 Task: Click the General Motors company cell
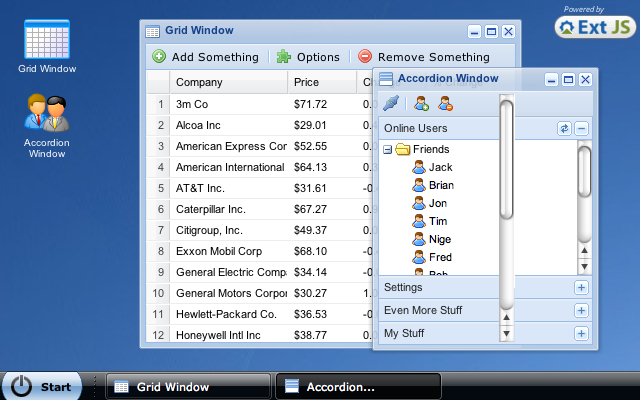(x=229, y=293)
